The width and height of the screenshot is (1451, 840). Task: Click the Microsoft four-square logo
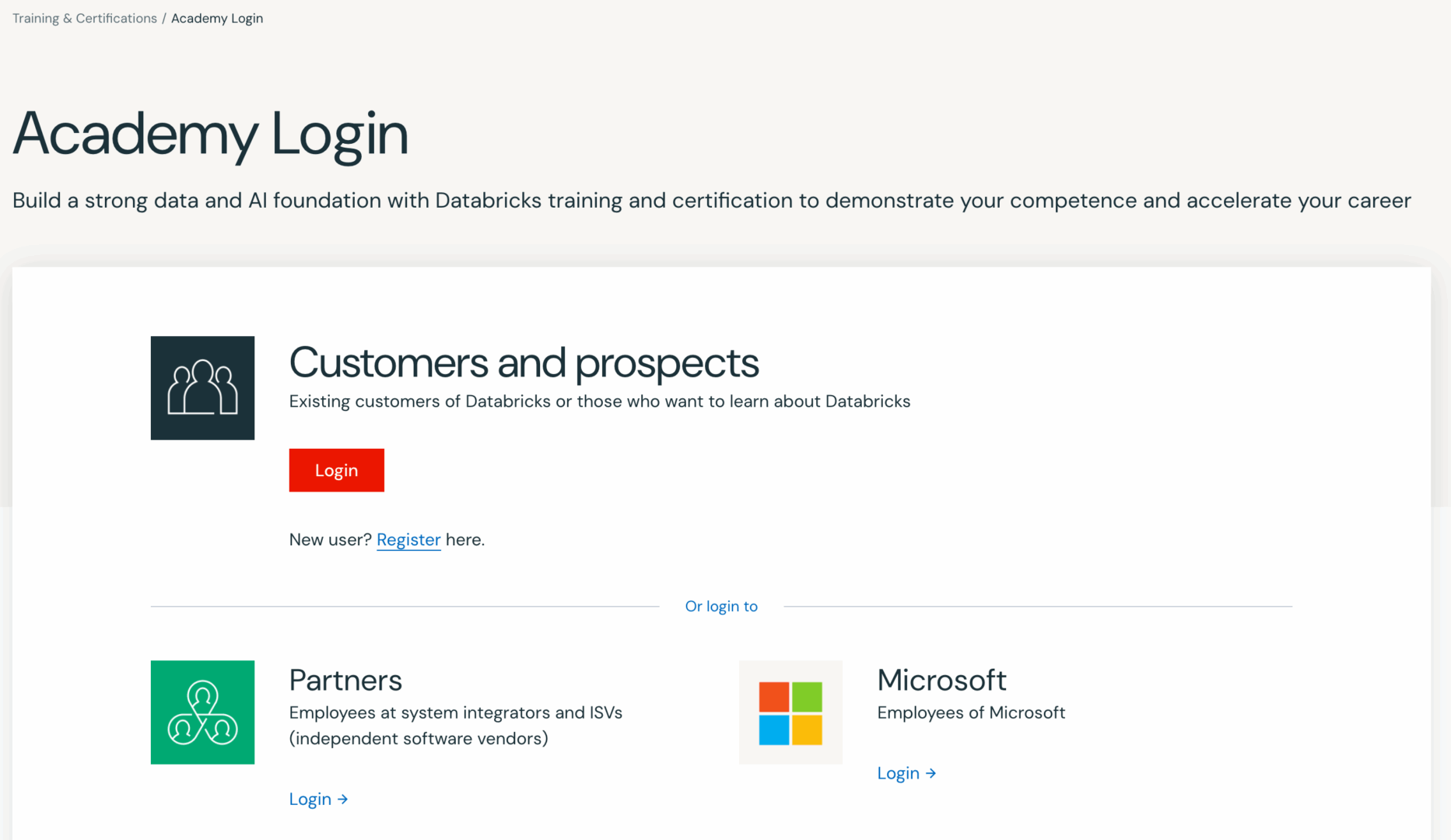[790, 712]
